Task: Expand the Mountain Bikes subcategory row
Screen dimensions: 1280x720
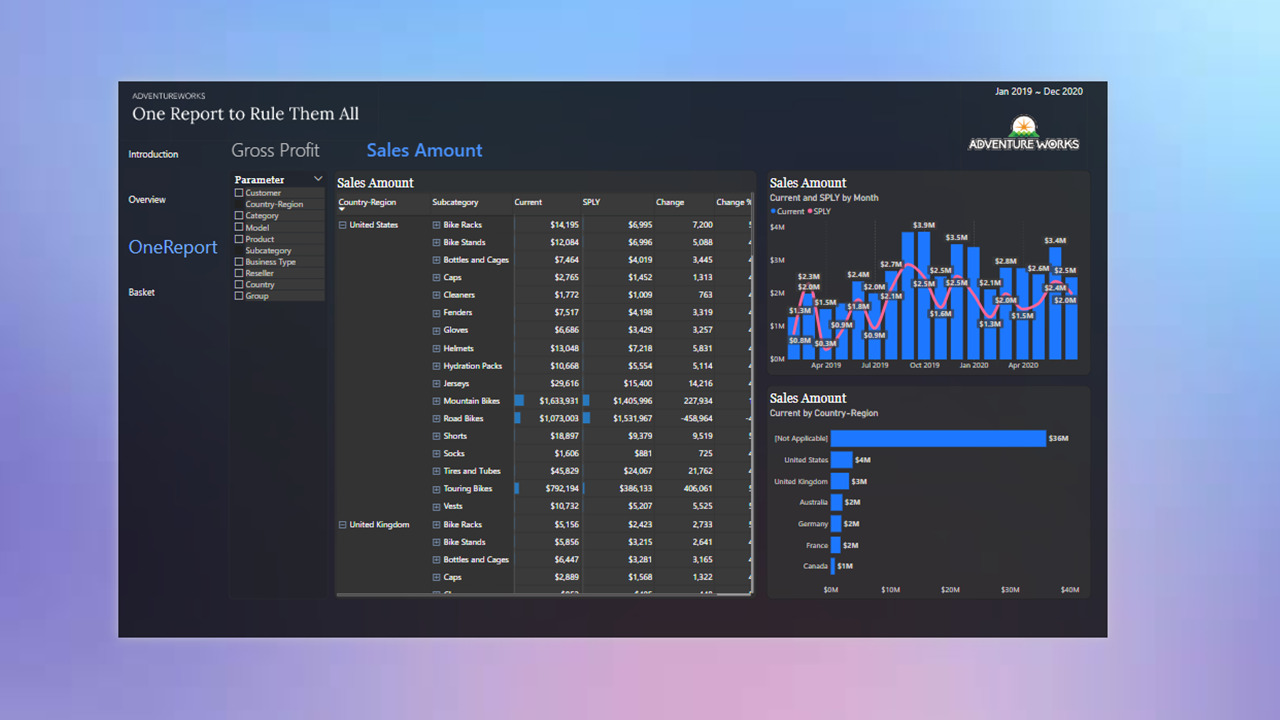Action: [437, 401]
